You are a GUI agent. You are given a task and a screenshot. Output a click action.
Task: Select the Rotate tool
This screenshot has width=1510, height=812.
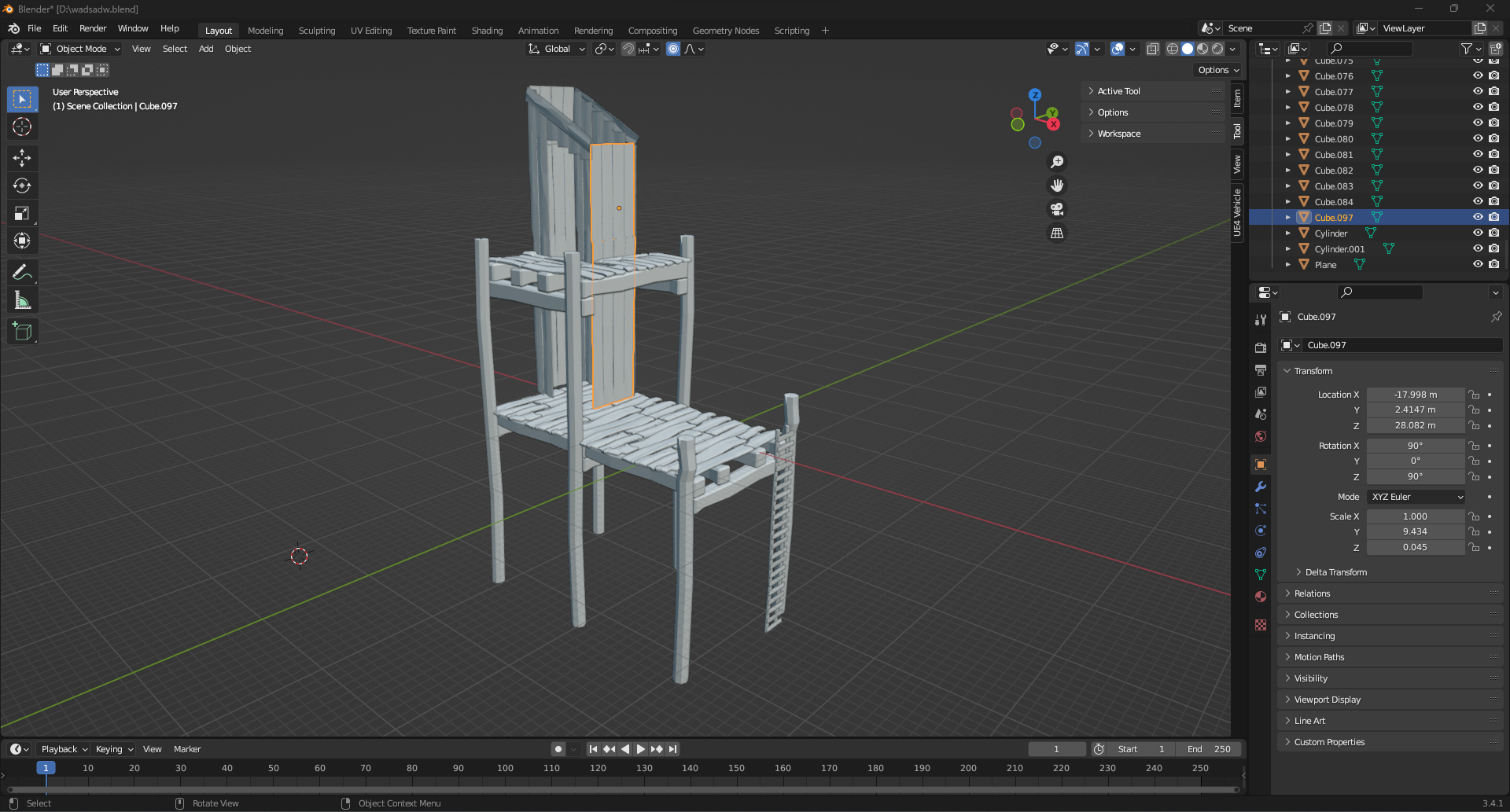[22, 186]
